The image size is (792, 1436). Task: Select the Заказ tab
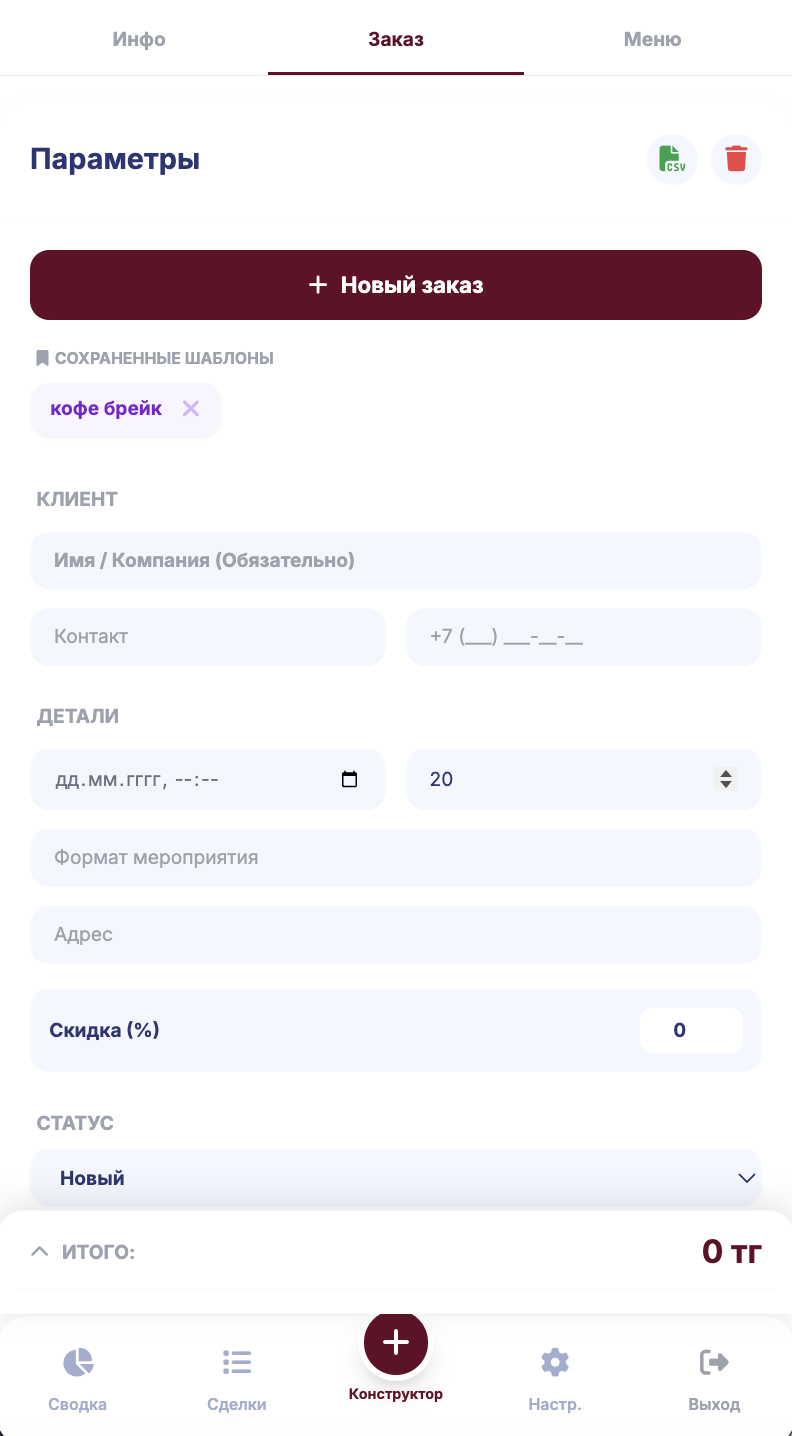(396, 40)
